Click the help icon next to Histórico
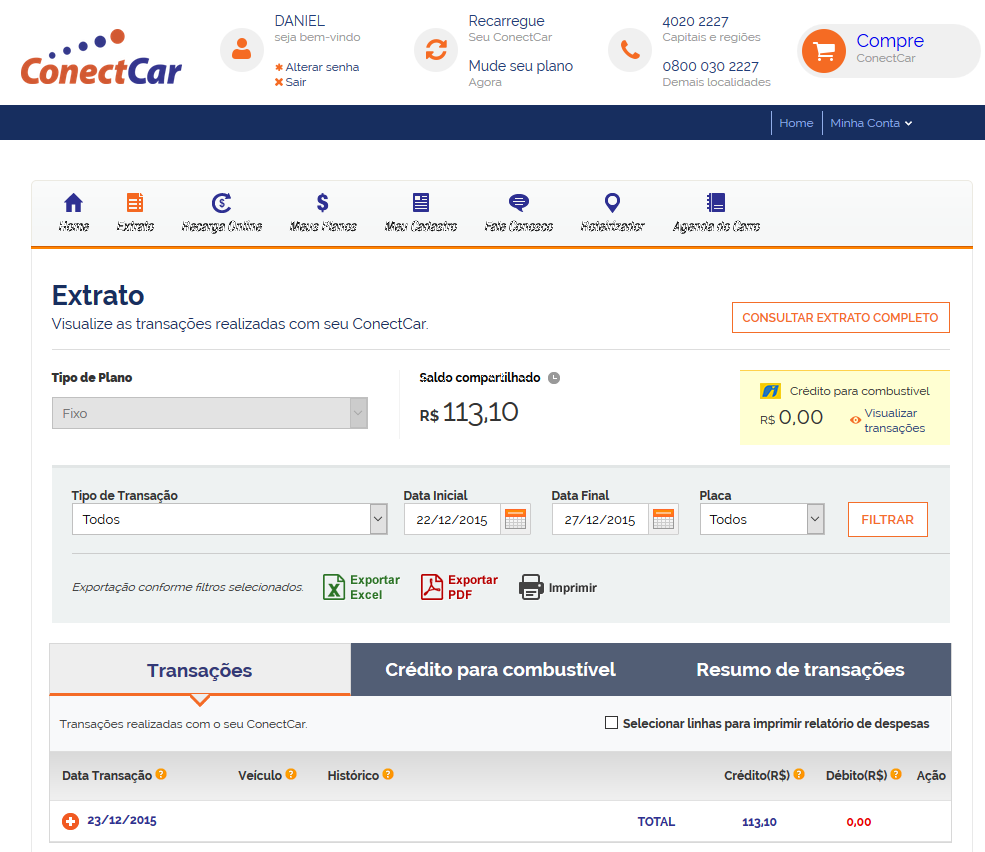 [388, 774]
